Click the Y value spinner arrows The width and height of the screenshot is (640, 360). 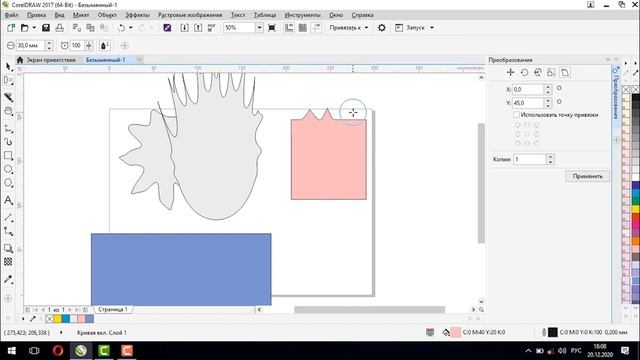(x=548, y=103)
